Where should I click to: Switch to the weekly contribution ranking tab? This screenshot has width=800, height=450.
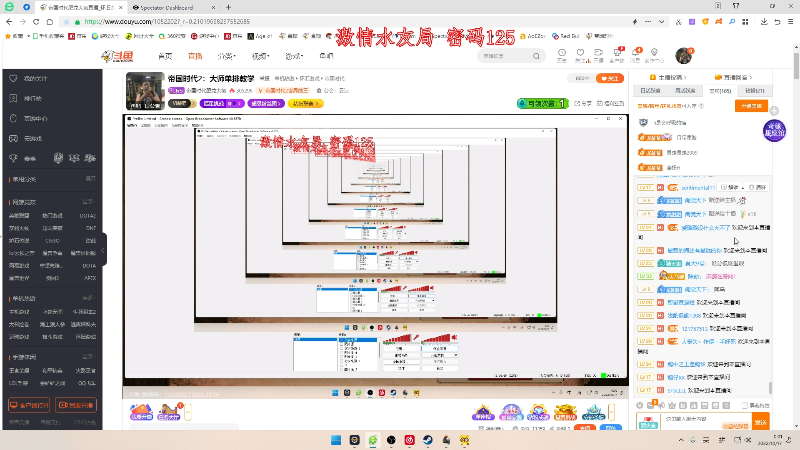[685, 91]
